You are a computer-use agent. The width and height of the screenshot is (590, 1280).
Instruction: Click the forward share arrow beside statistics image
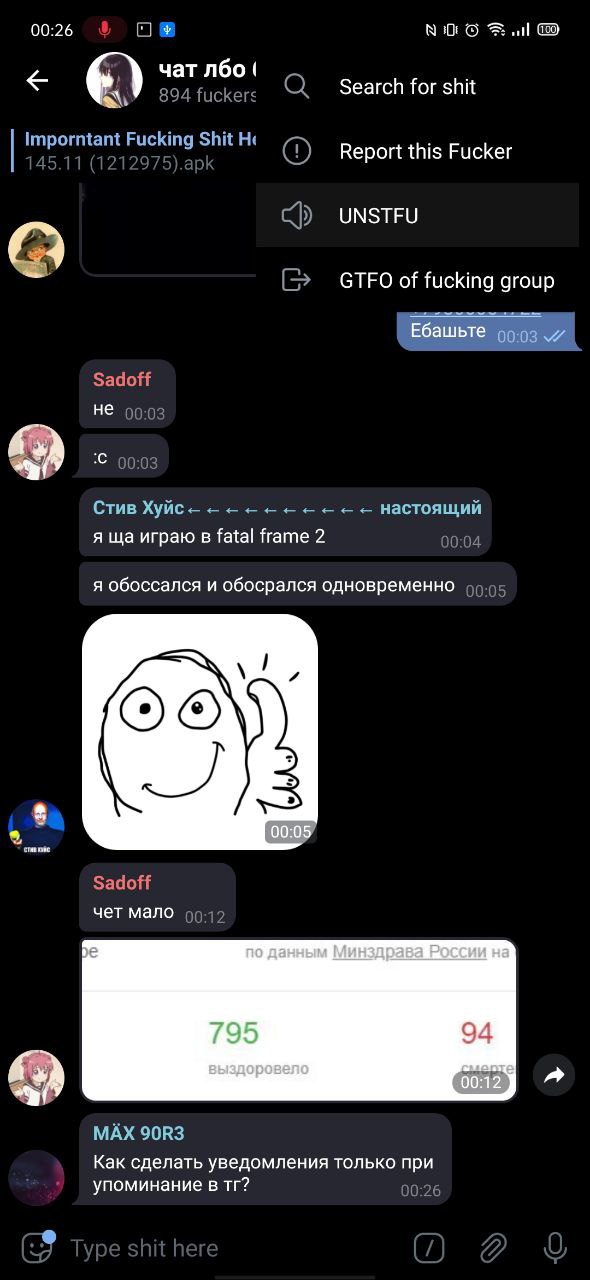coord(554,1075)
